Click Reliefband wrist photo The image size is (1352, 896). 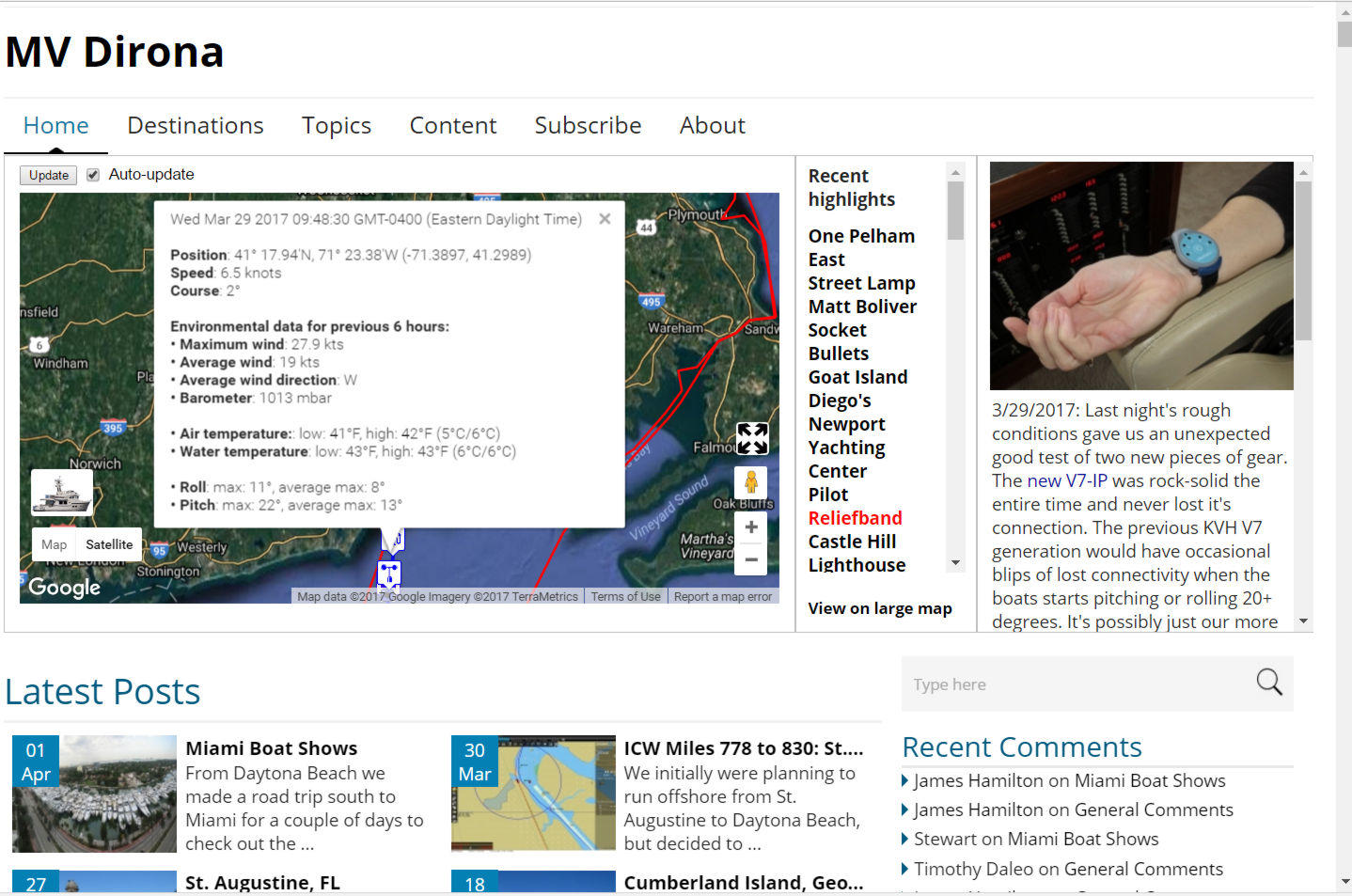[x=1141, y=275]
